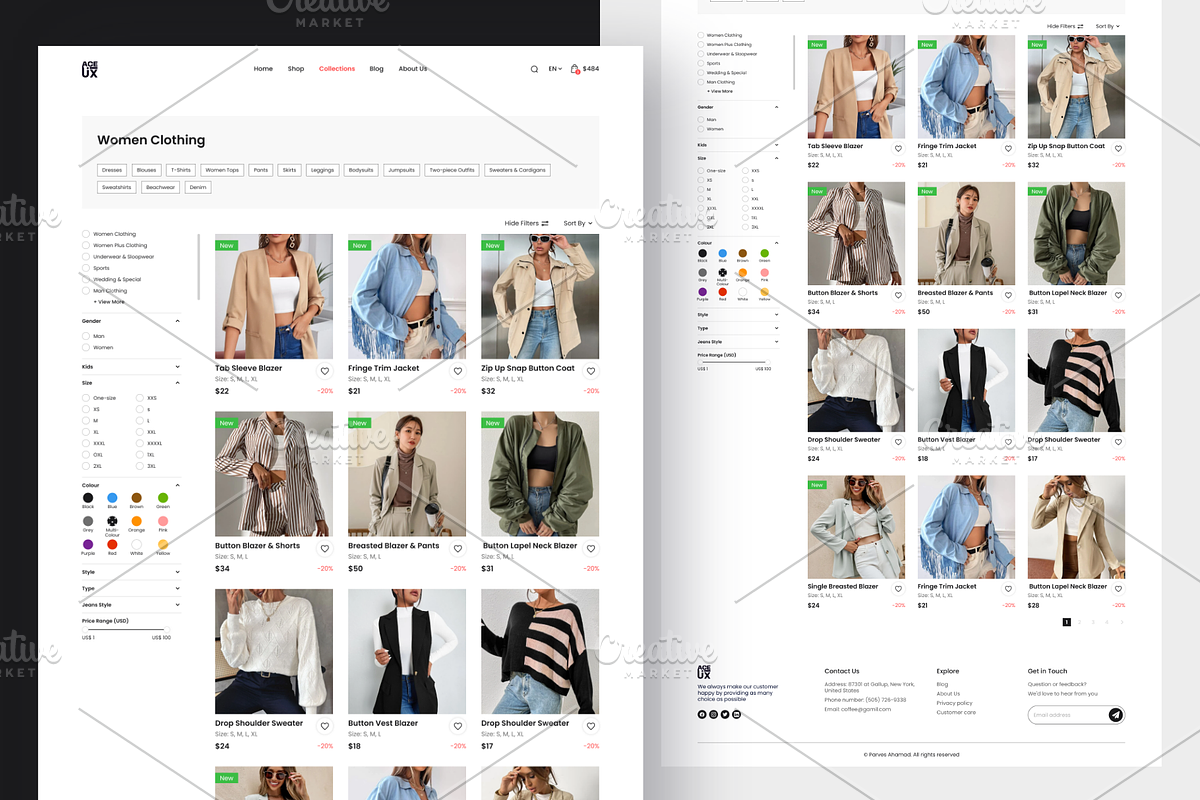Viewport: 1200px width, 800px height.
Task: Open search icon in left page header
Action: [x=534, y=69]
